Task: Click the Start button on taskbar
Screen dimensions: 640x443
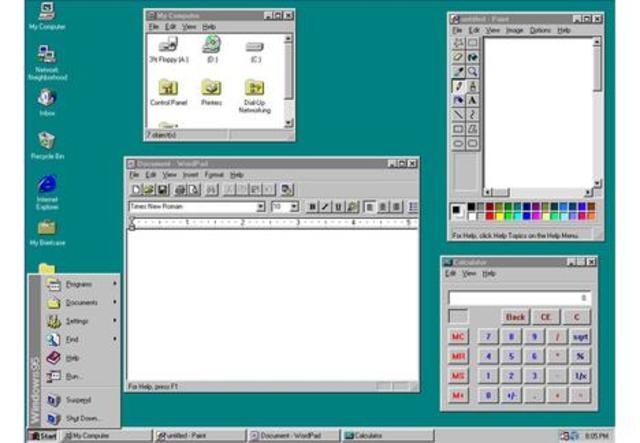Action: pyautogui.click(x=43, y=436)
